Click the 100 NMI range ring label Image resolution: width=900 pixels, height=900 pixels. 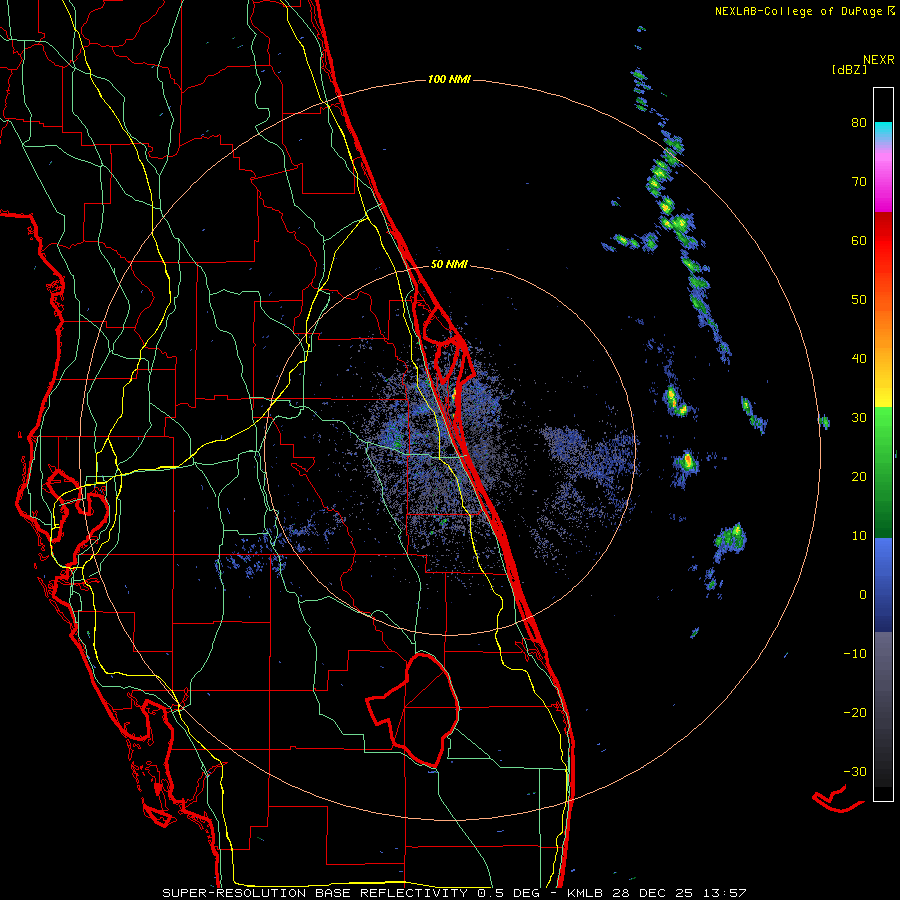pyautogui.click(x=449, y=79)
